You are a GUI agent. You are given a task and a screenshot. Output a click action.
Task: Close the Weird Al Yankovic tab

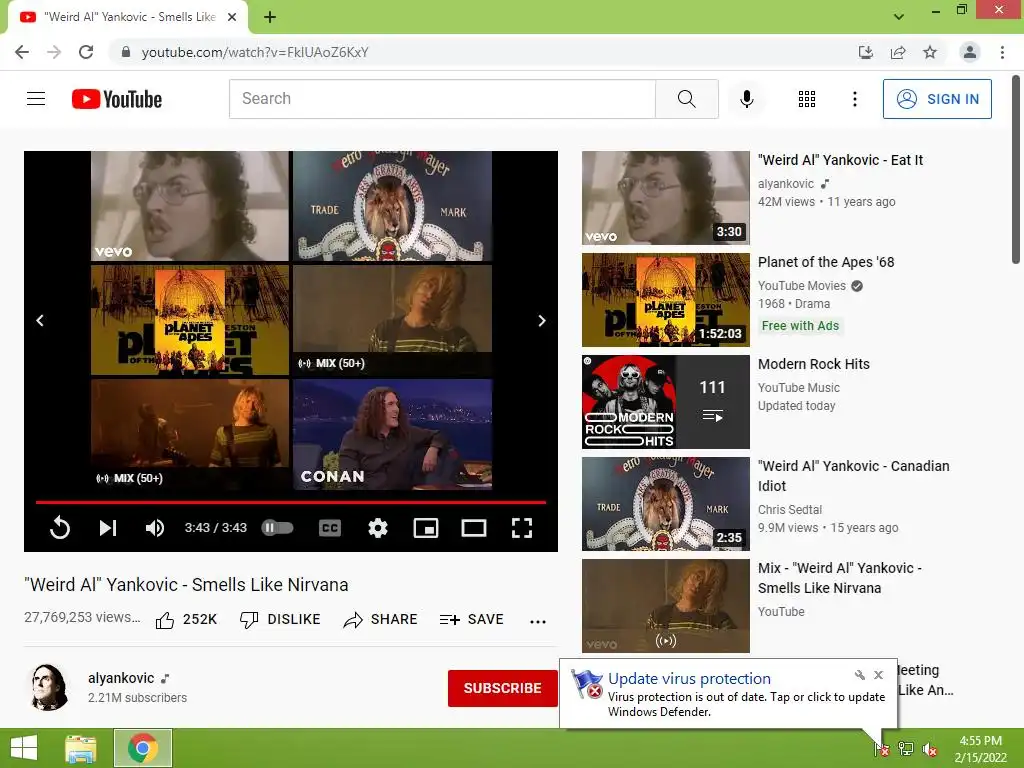tap(232, 17)
